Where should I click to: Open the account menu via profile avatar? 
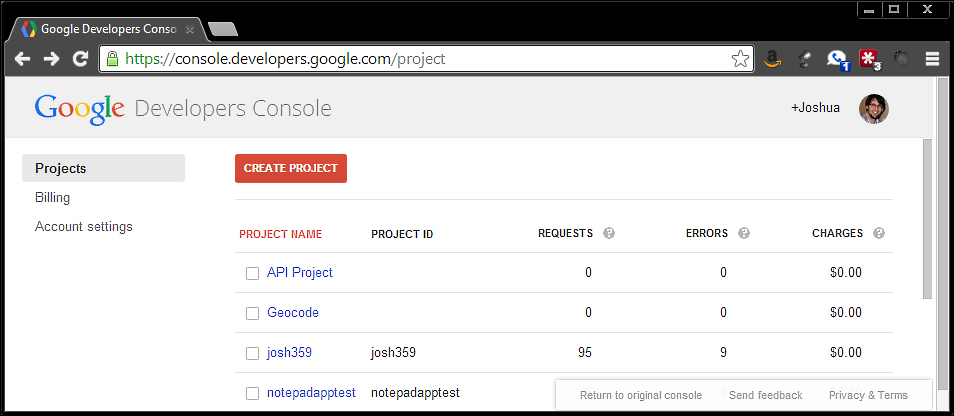(x=873, y=109)
